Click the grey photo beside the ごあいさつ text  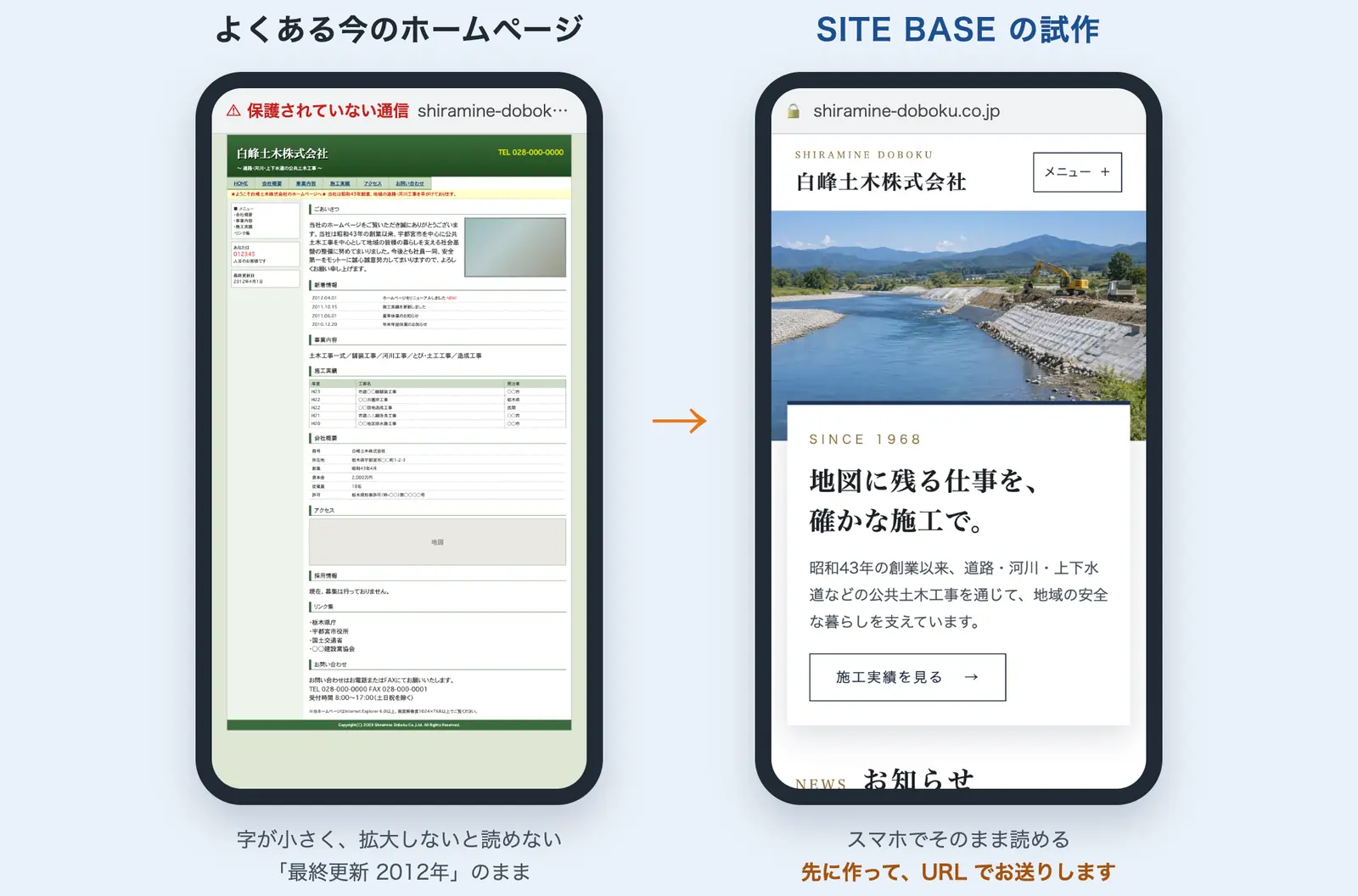515,247
